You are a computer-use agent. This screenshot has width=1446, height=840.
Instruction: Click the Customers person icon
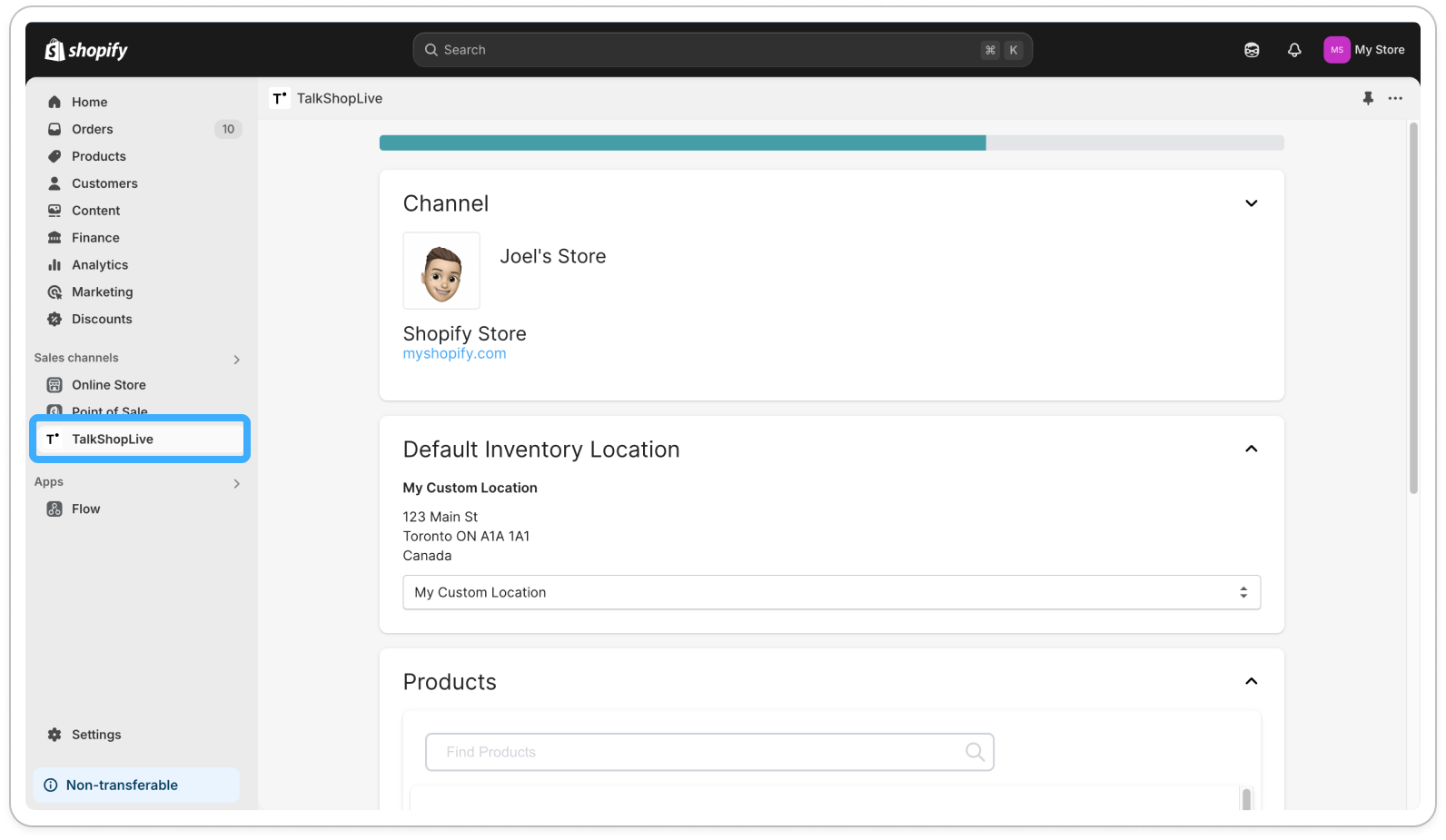(54, 183)
